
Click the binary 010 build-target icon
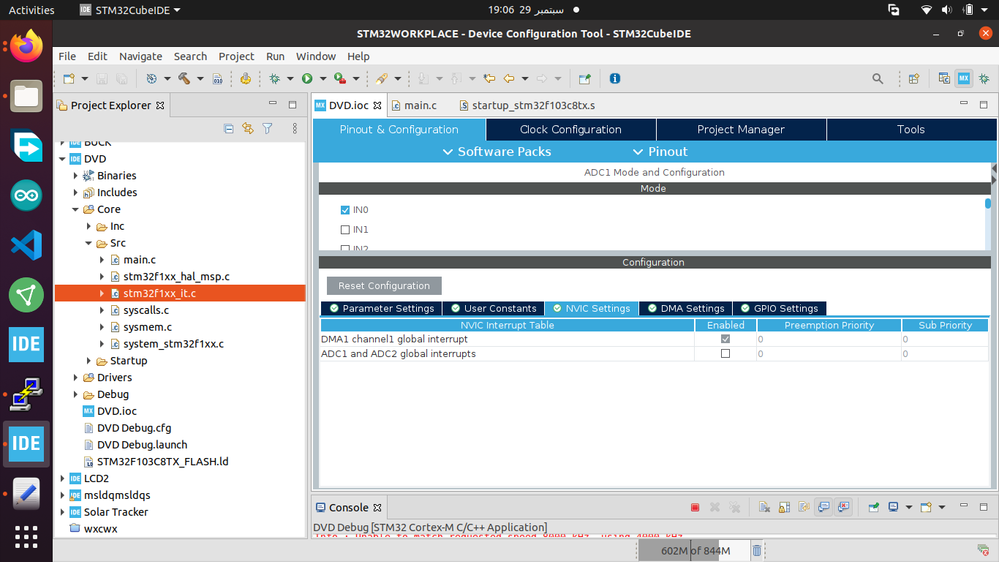(217, 78)
